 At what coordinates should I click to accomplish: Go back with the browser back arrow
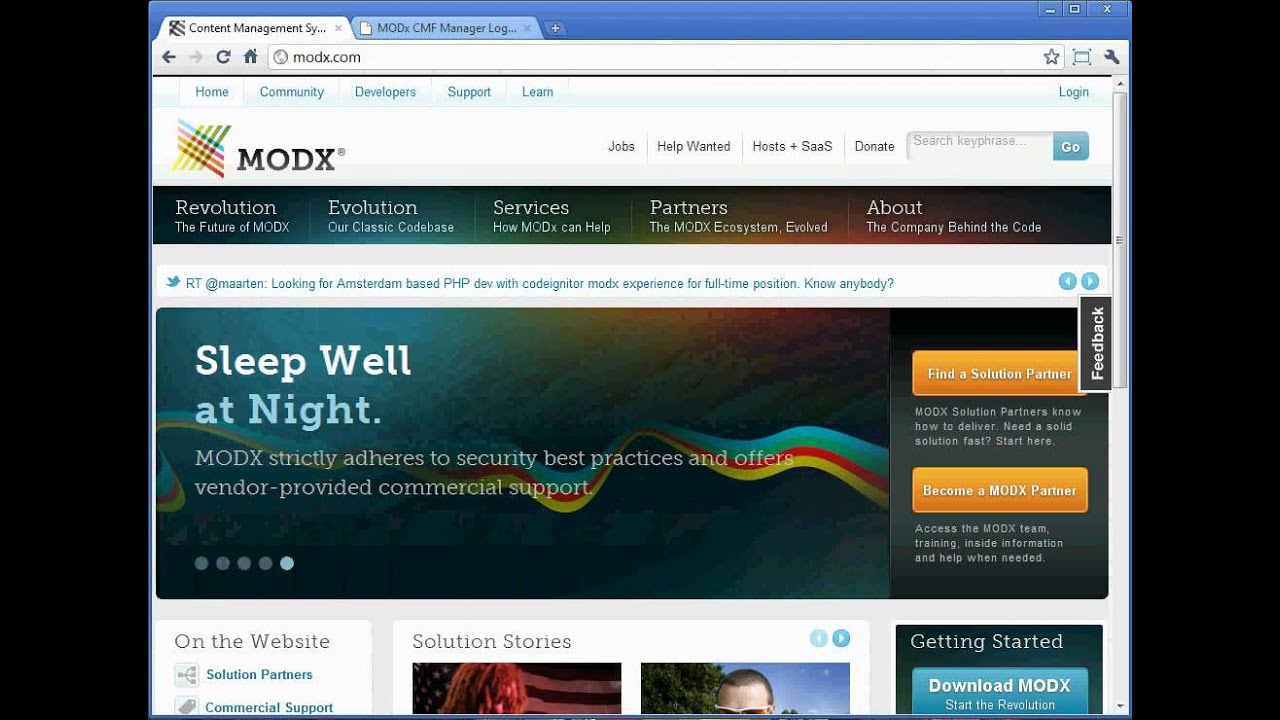(169, 57)
